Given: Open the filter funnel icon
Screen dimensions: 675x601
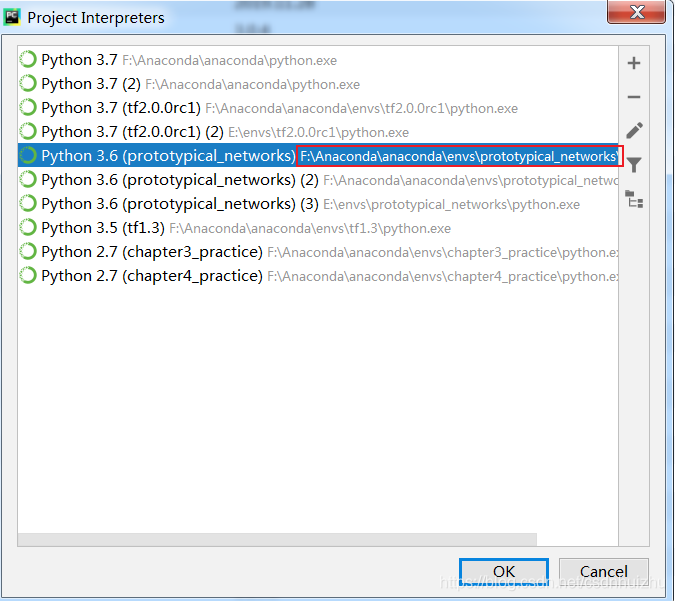Looking at the screenshot, I should 634,164.
